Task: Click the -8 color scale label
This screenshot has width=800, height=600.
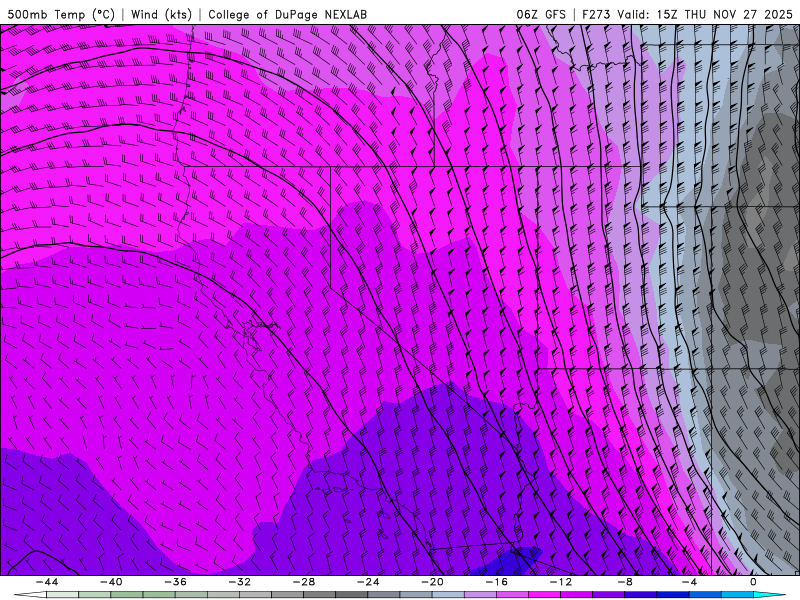Action: tap(625, 582)
